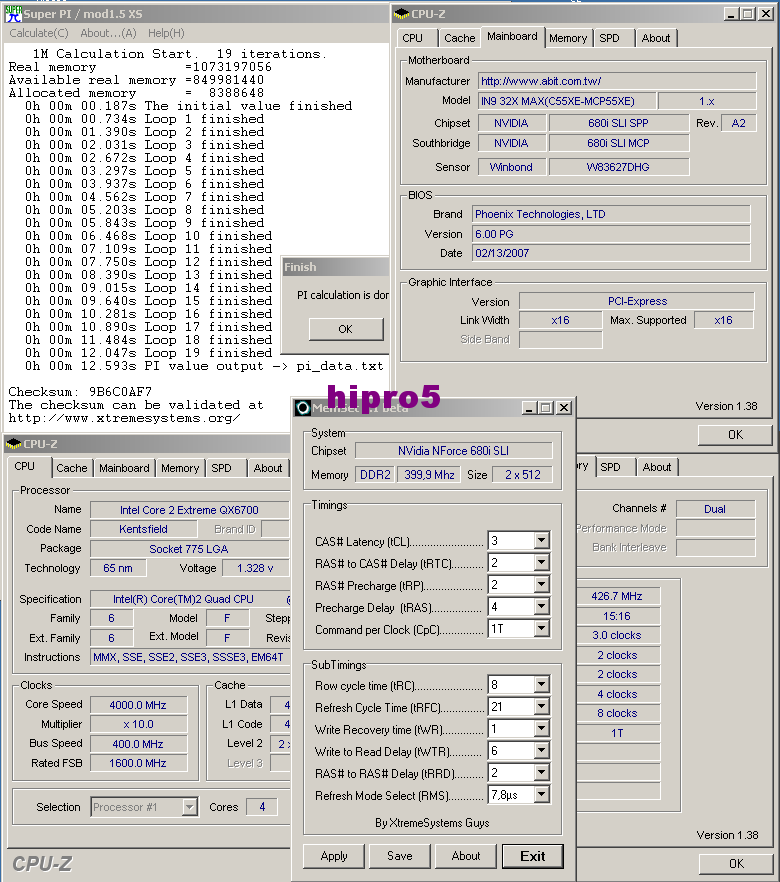The height and width of the screenshot is (882, 780).
Task: Minimize the top CPU-Z window
Action: click(731, 14)
